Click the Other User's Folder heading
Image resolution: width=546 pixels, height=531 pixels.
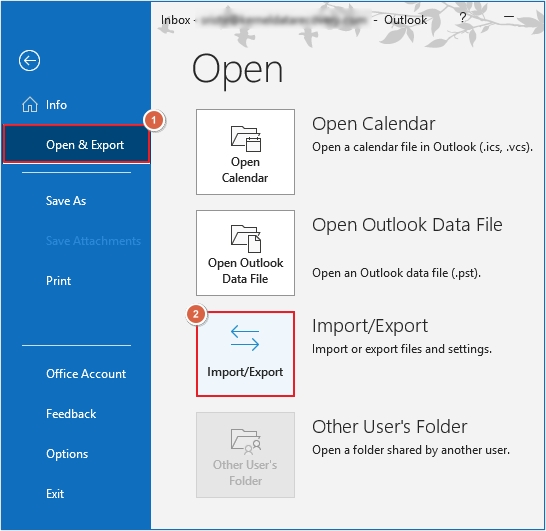click(389, 427)
